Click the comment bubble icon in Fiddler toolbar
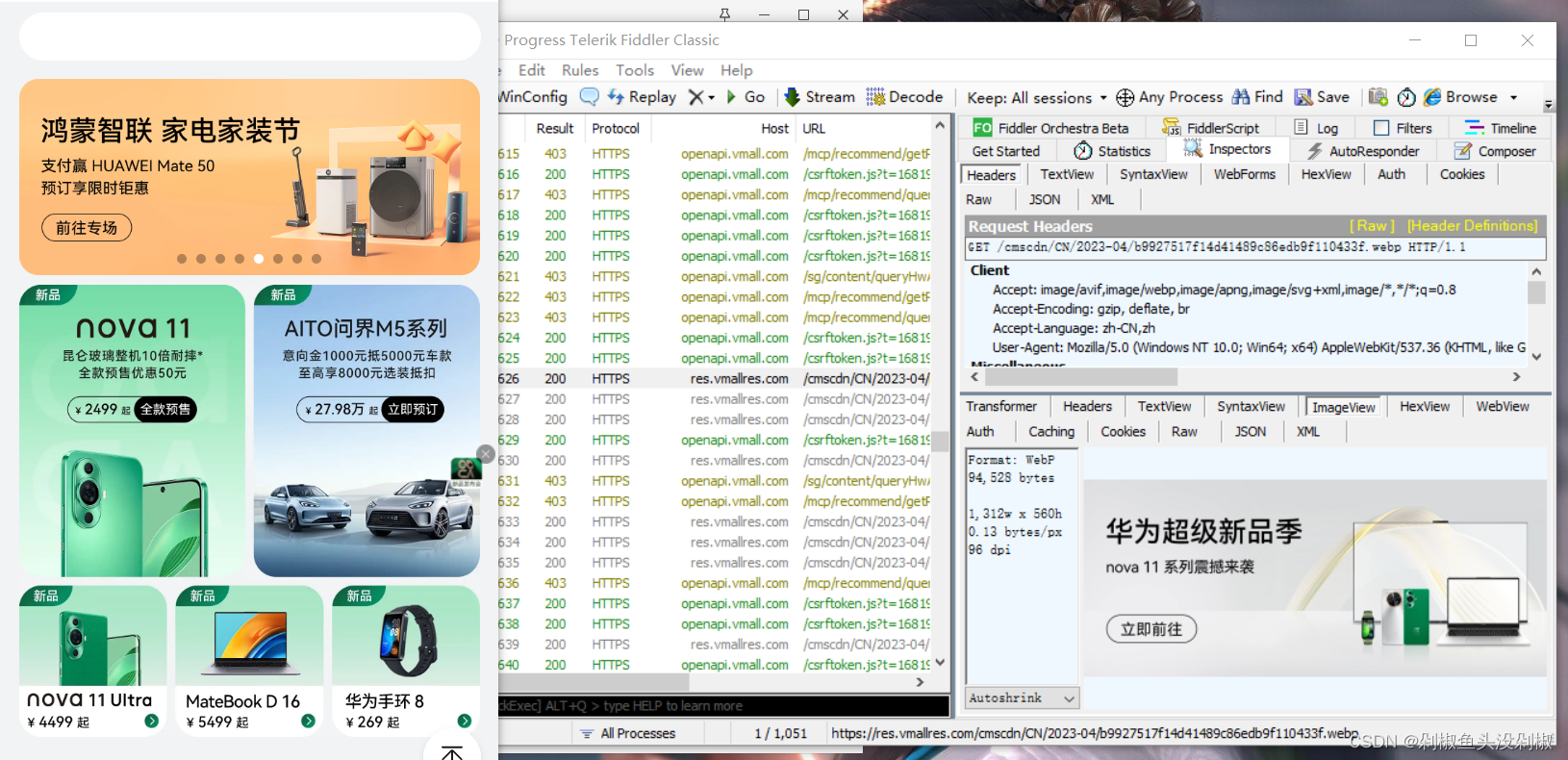 coord(589,96)
